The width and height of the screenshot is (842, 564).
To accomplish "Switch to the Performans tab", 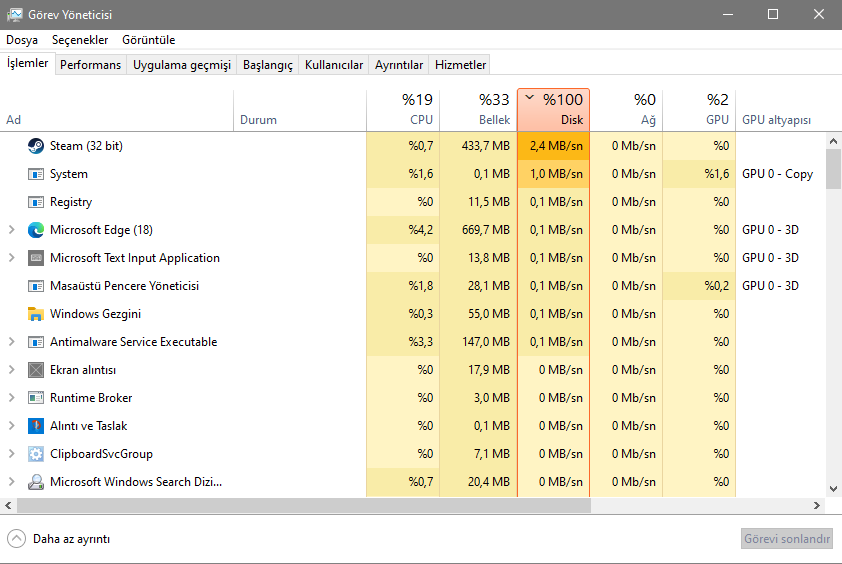I will pyautogui.click(x=90, y=65).
